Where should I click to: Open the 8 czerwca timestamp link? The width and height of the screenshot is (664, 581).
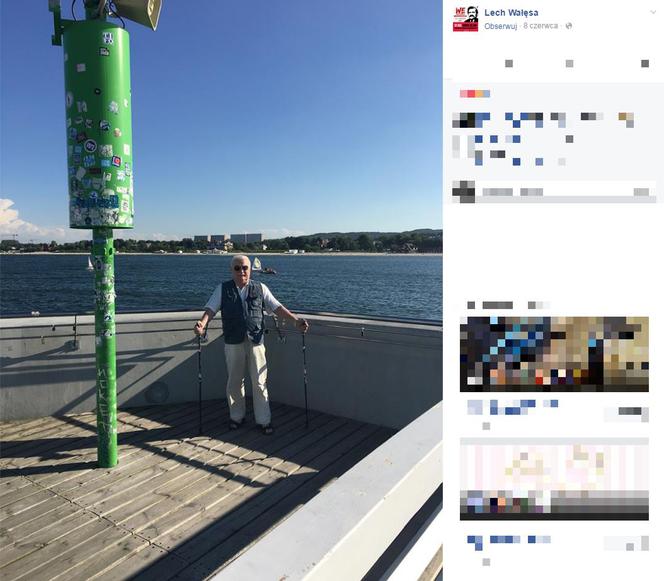(540, 26)
